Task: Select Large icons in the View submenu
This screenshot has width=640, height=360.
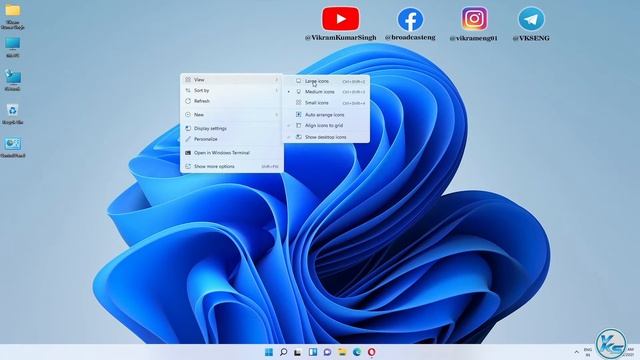Action: click(x=326, y=81)
